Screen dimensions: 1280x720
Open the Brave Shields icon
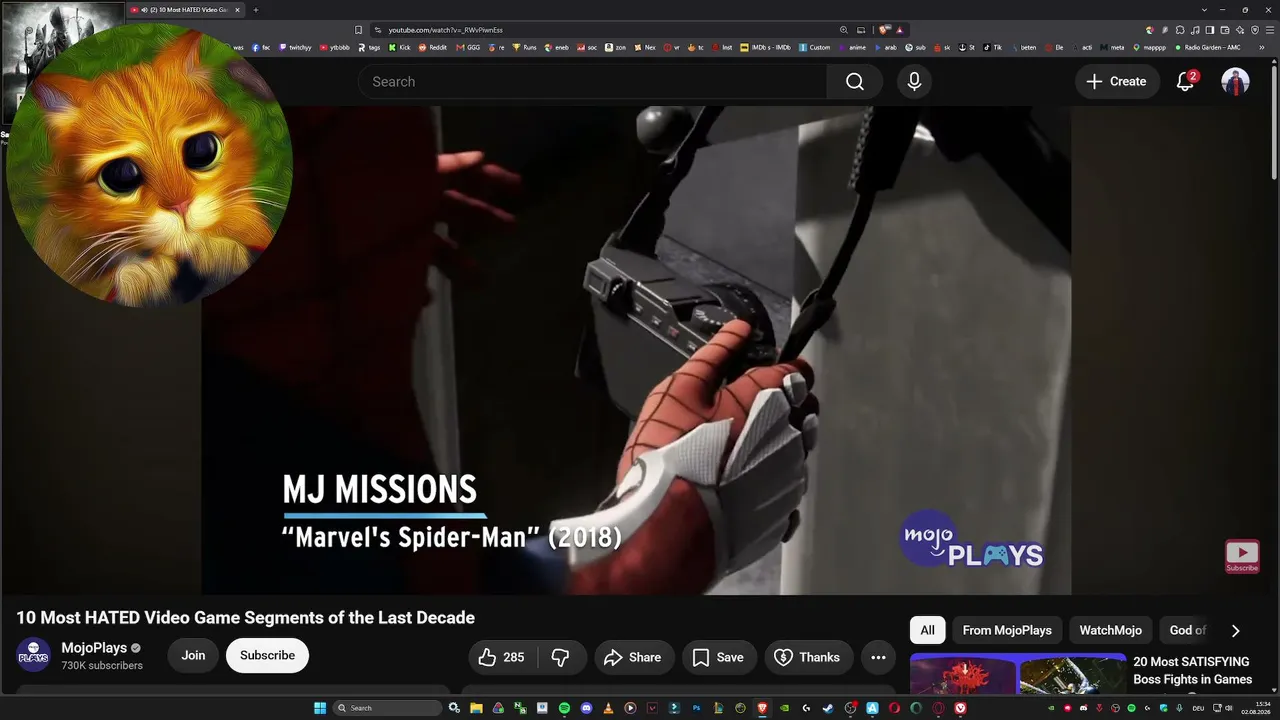tap(885, 30)
